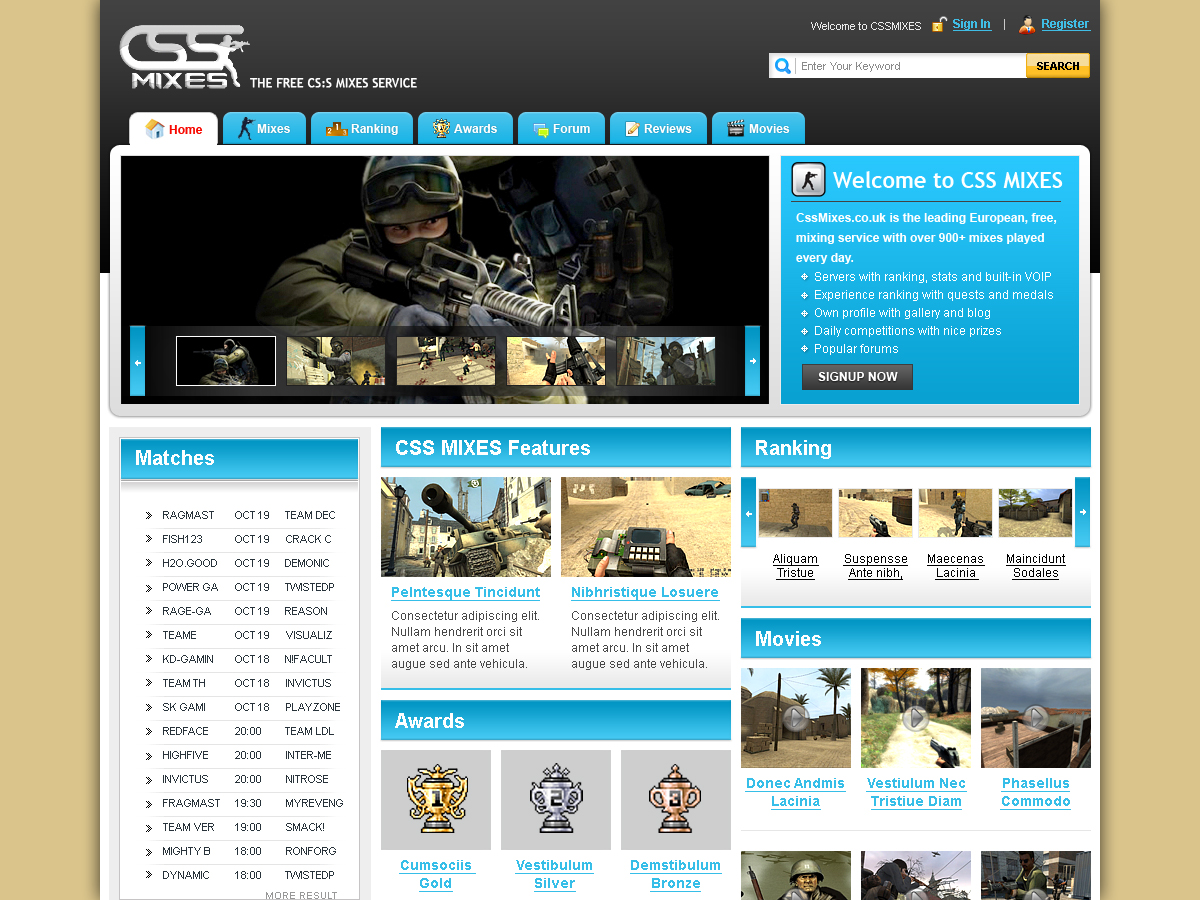Open Aliquam Tristue ranking link
Viewport: 1200px width, 900px height.
click(796, 566)
